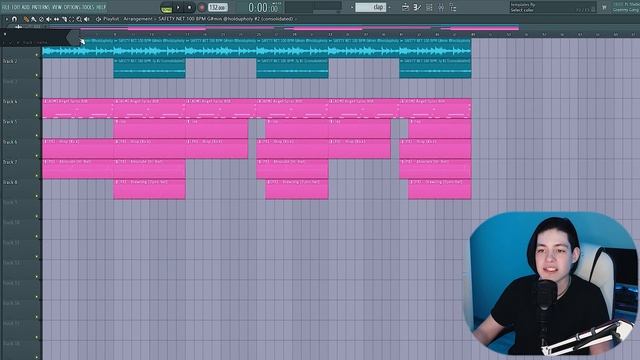Arm the Record button
Screen dimensions: 640x360
coord(202,8)
